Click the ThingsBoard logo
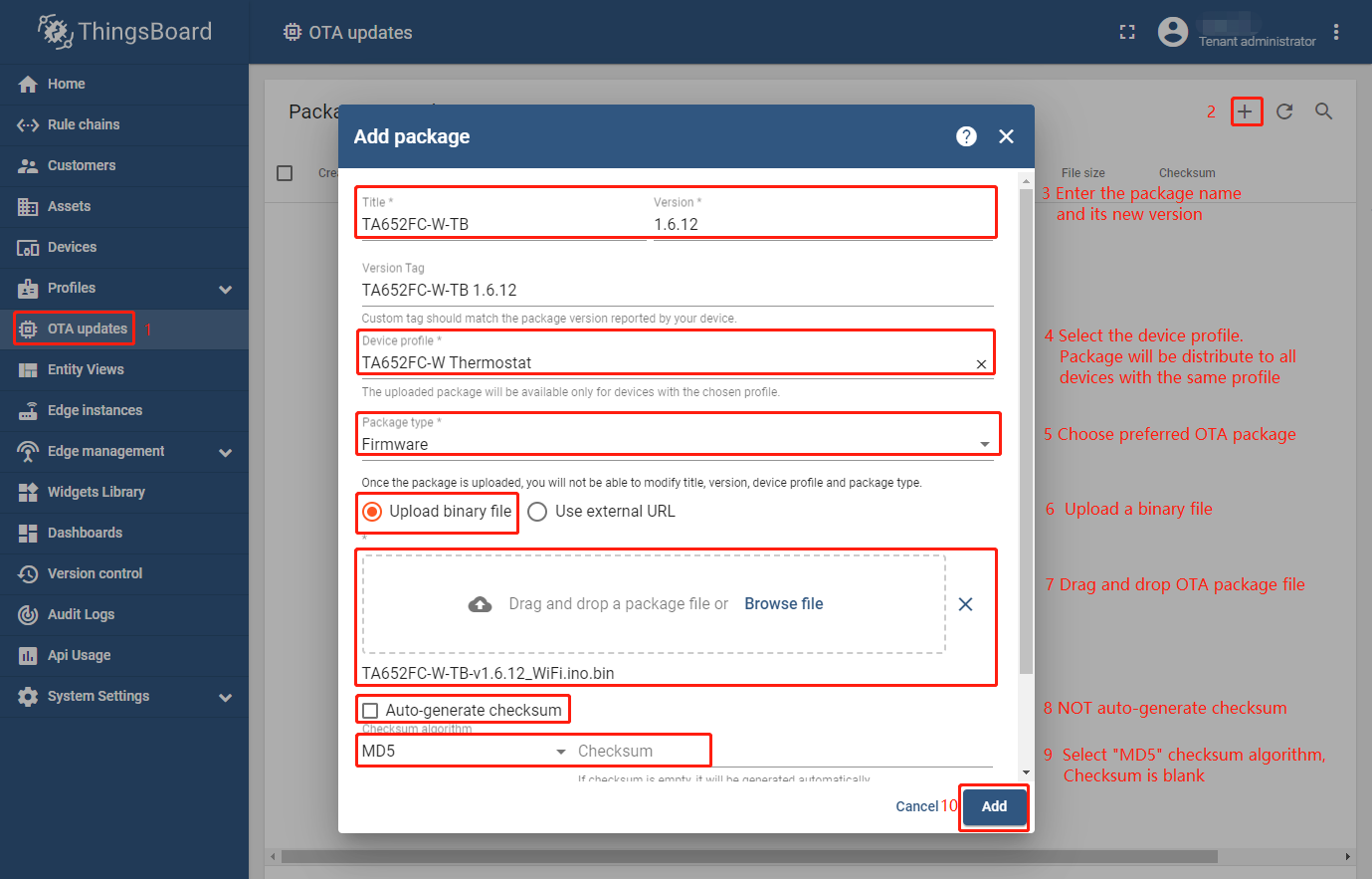1372x879 pixels. point(125,32)
